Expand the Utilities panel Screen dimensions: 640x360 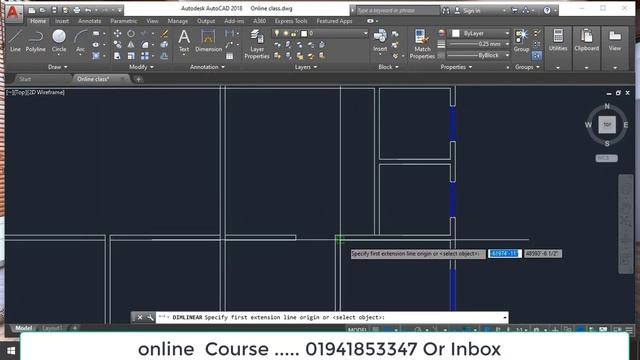coord(558,68)
